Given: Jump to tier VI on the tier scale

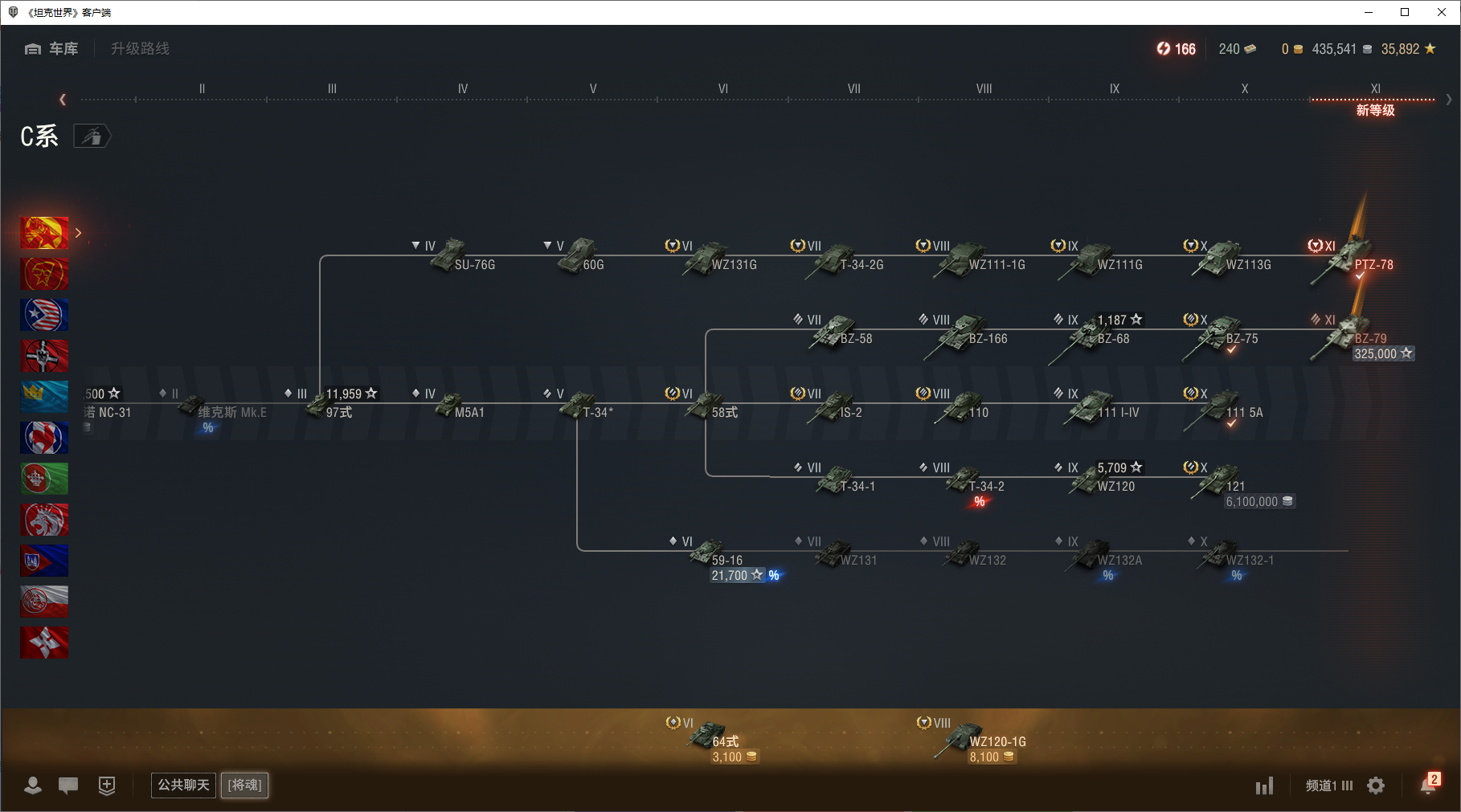Looking at the screenshot, I should tap(723, 89).
